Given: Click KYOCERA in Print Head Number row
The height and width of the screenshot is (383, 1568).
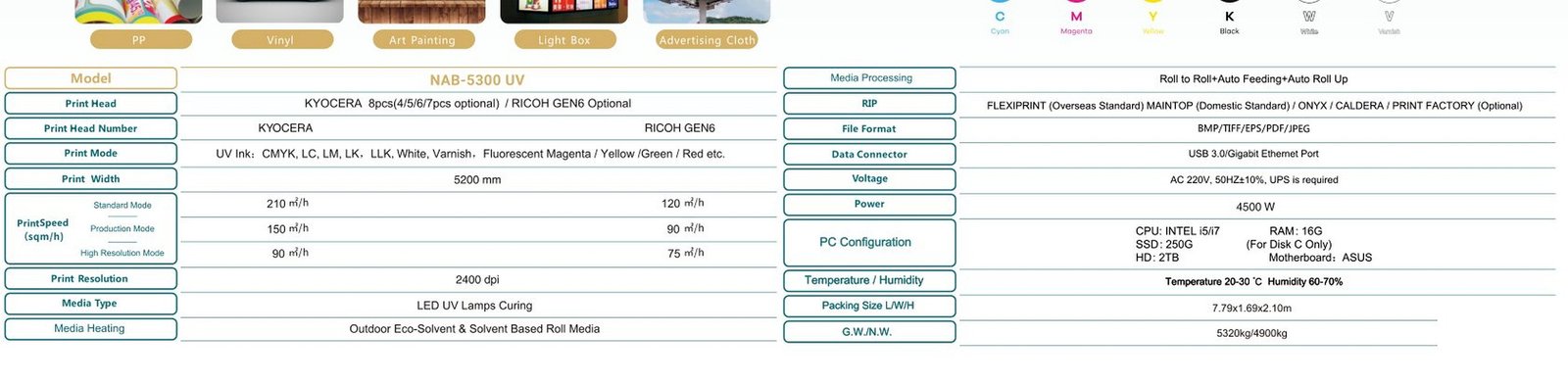Looking at the screenshot, I should click(x=285, y=128).
